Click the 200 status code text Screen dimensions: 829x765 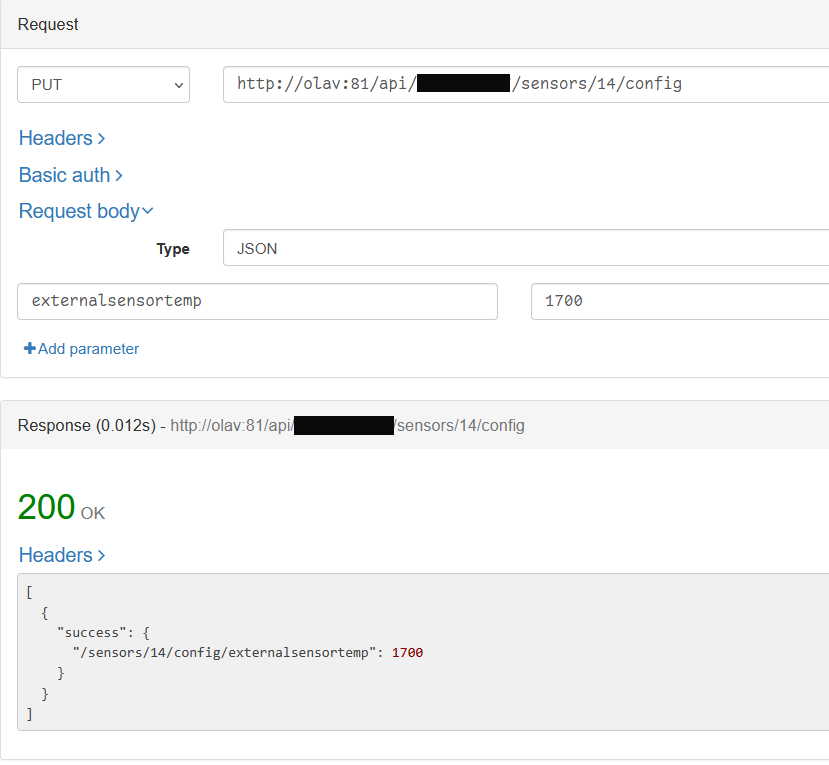pos(47,507)
